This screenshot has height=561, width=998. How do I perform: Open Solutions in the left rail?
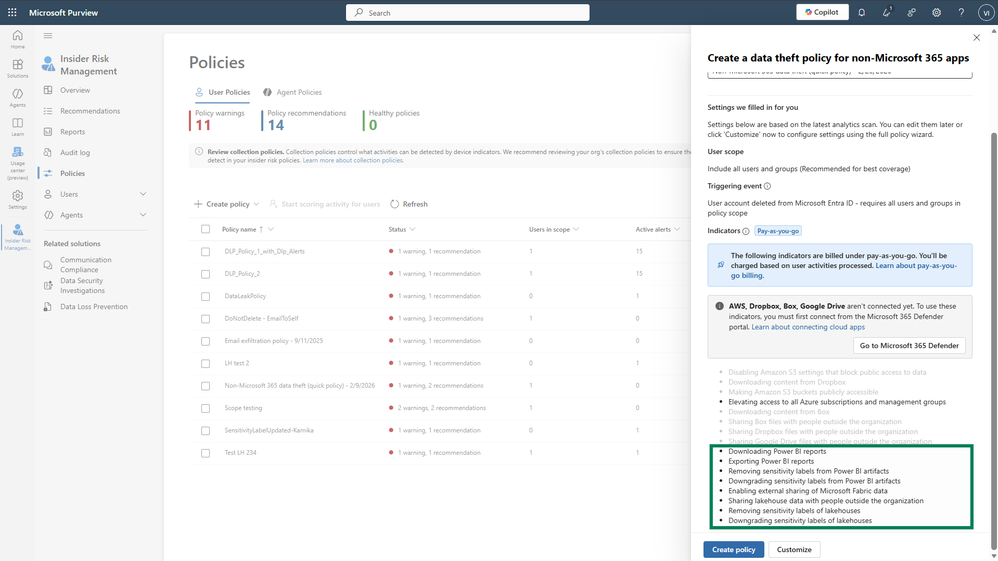(x=18, y=68)
